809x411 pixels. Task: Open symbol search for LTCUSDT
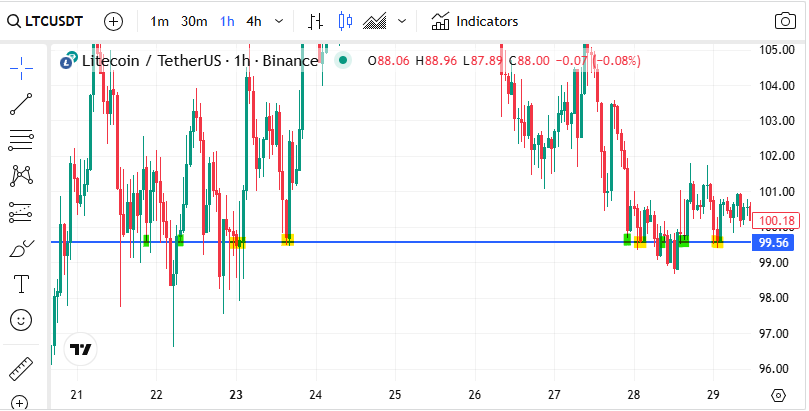(46, 21)
